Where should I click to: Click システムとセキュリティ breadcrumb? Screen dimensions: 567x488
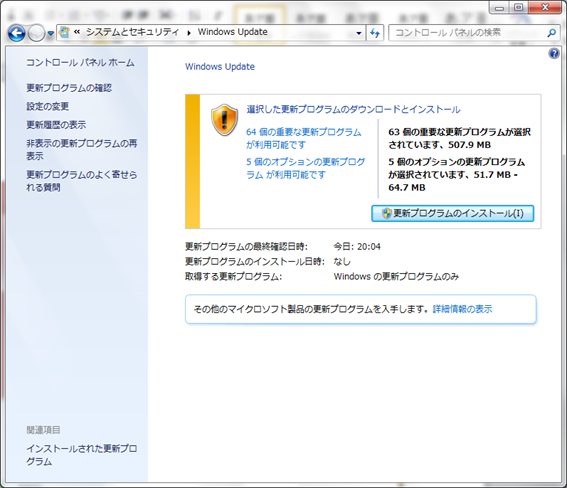pos(132,32)
